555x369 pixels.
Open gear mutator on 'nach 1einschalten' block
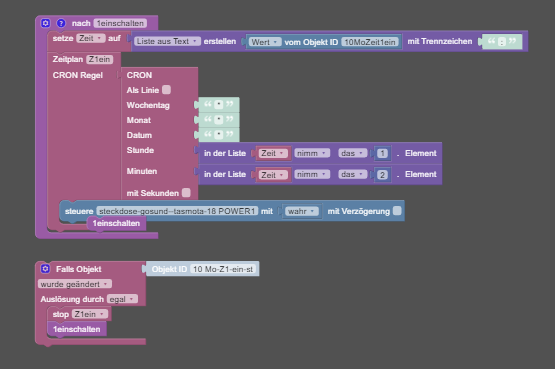pyautogui.click(x=45, y=23)
